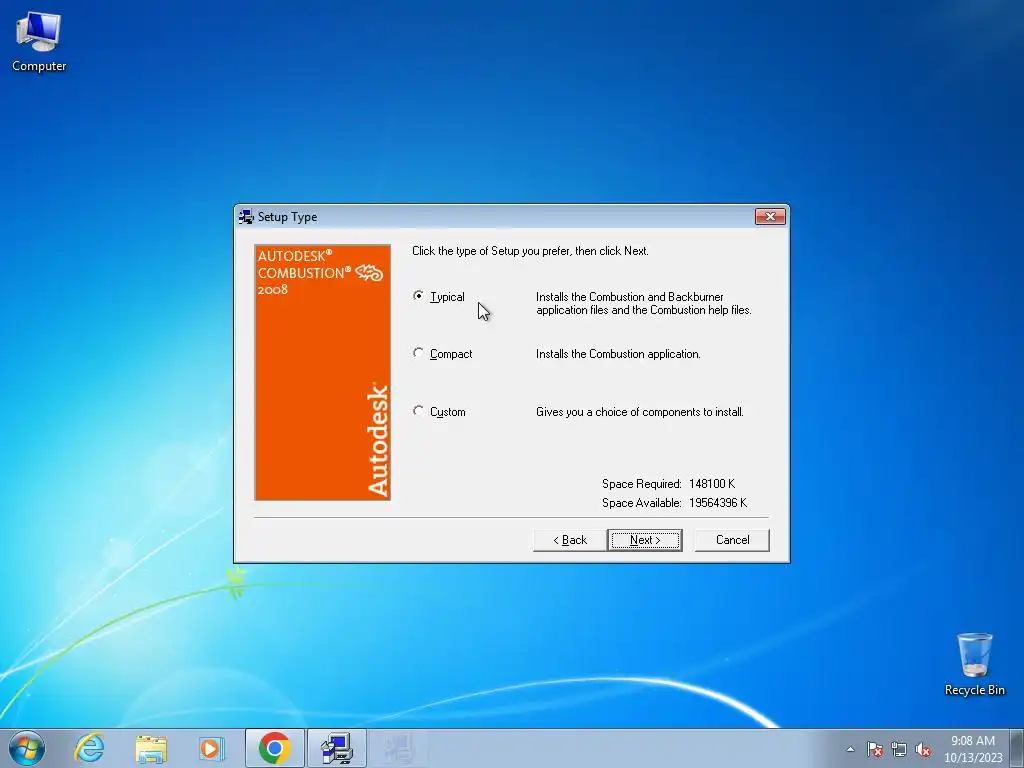The image size is (1024, 768).
Task: Click the Setup Type title bar installer icon
Action: [246, 217]
